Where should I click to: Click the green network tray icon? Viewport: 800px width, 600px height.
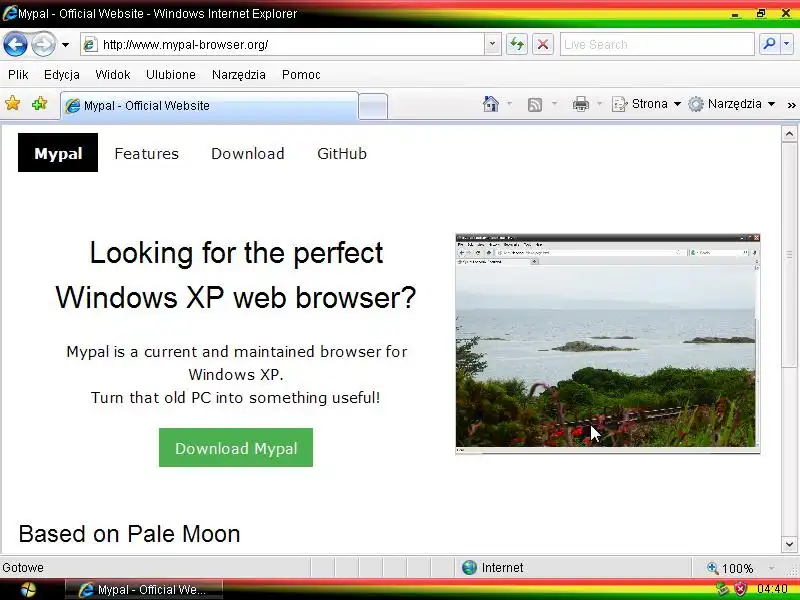(722, 589)
